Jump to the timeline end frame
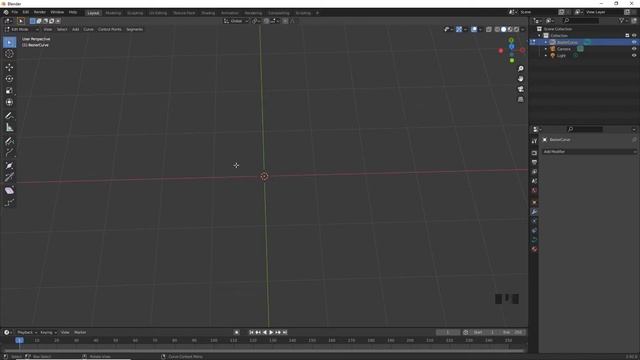Viewport: 640px width, 360px height. click(285, 332)
